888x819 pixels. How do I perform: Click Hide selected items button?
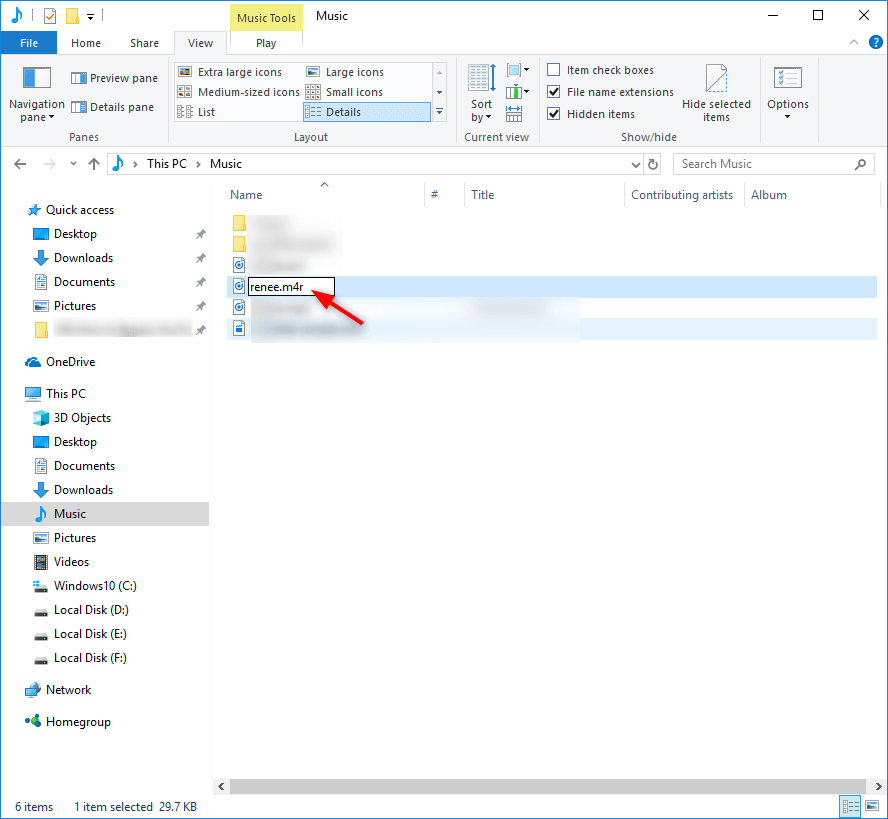pyautogui.click(x=716, y=93)
